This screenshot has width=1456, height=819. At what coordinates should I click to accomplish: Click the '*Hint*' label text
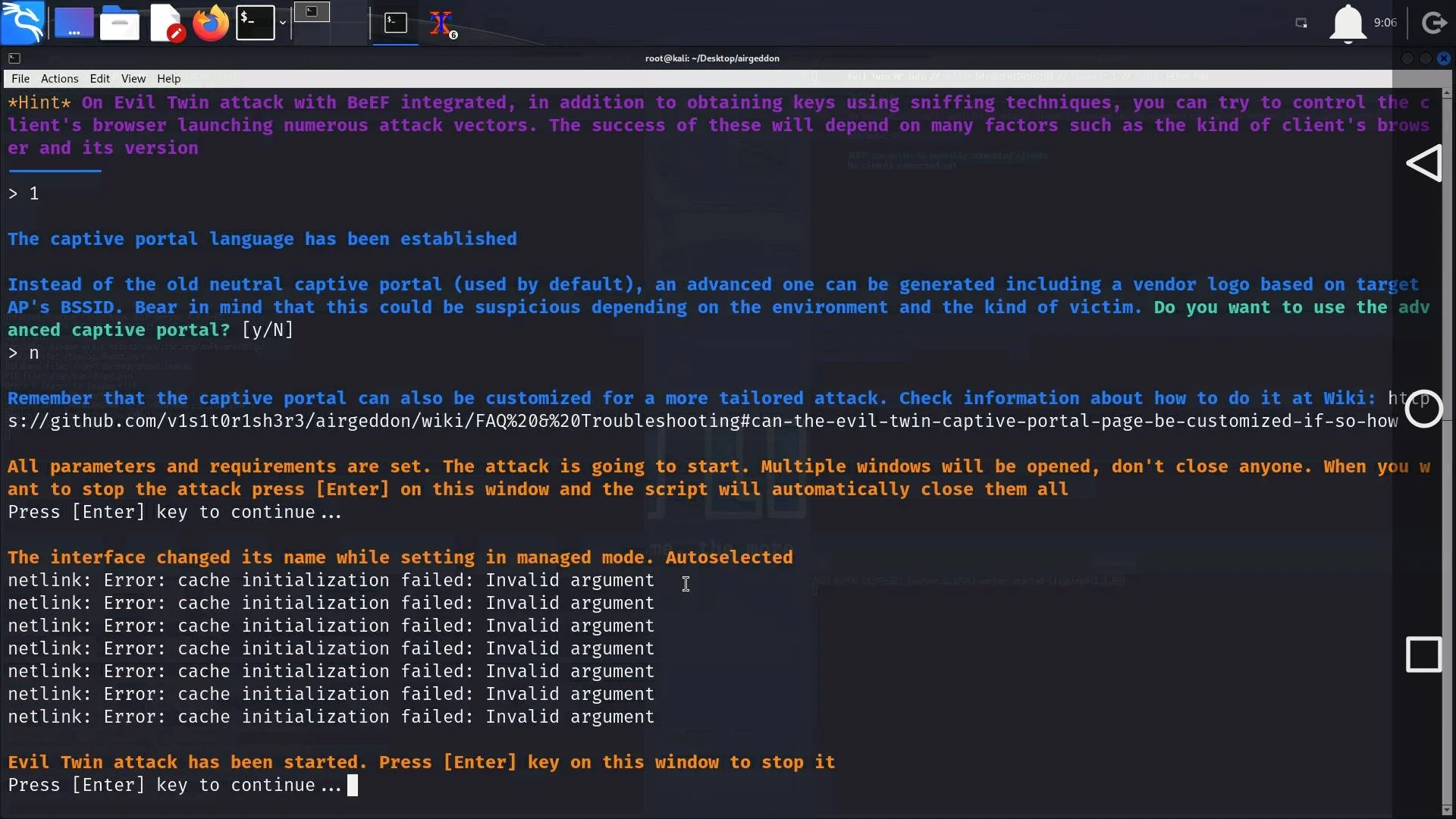click(39, 102)
